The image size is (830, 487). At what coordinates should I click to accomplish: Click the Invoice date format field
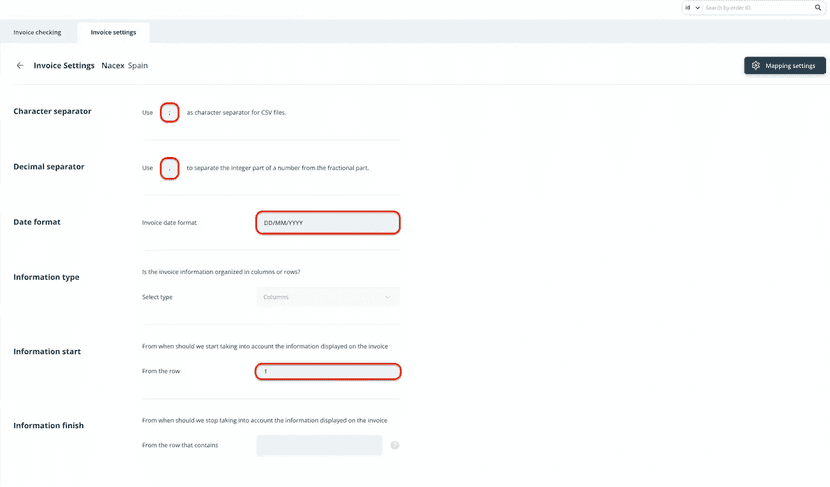tap(328, 222)
